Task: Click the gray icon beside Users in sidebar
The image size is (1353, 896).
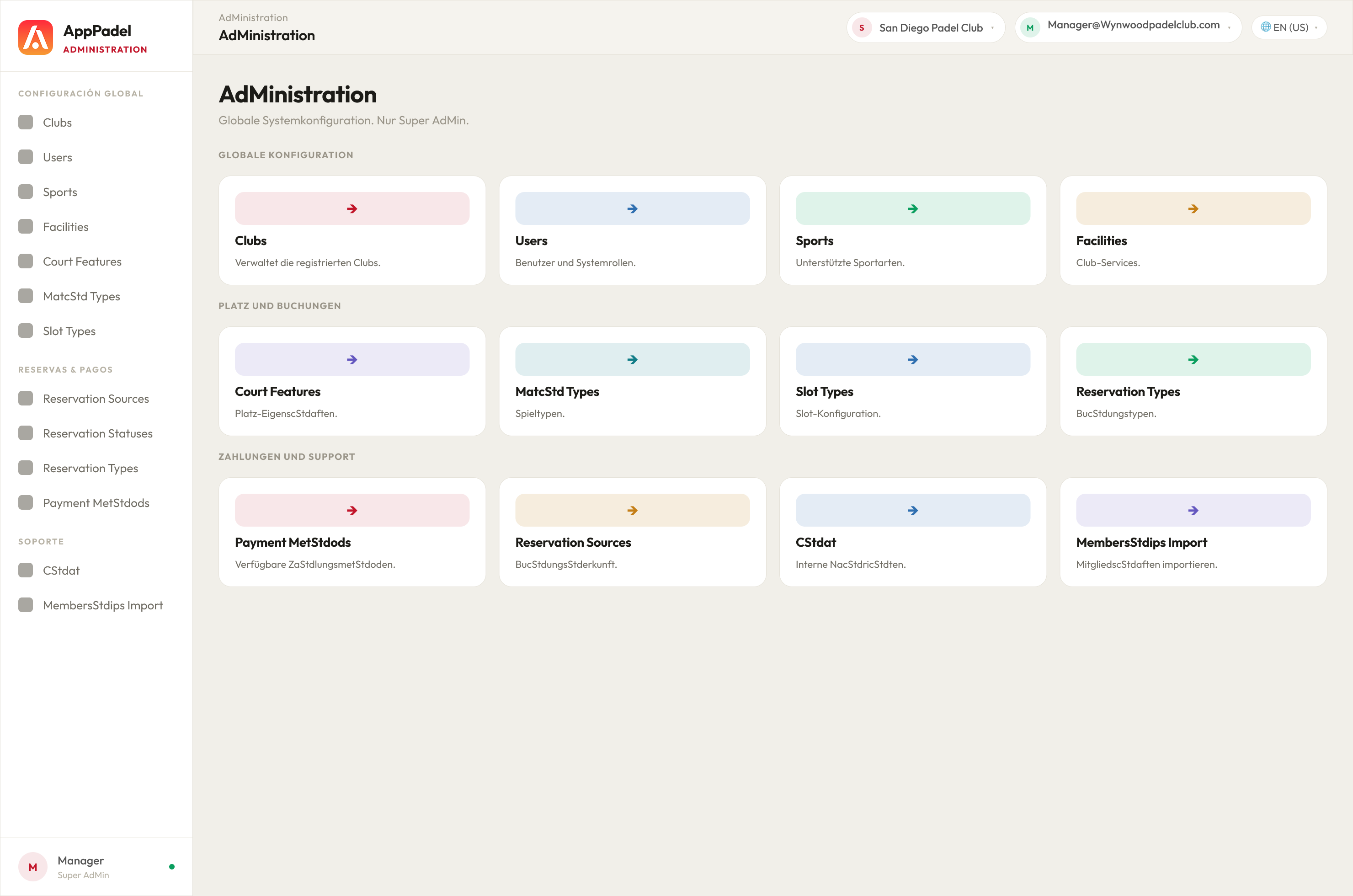Action: pyautogui.click(x=26, y=157)
